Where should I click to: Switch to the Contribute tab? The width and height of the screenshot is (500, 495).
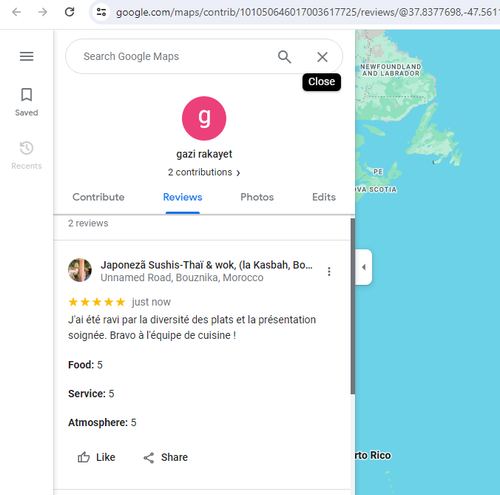pos(98,197)
